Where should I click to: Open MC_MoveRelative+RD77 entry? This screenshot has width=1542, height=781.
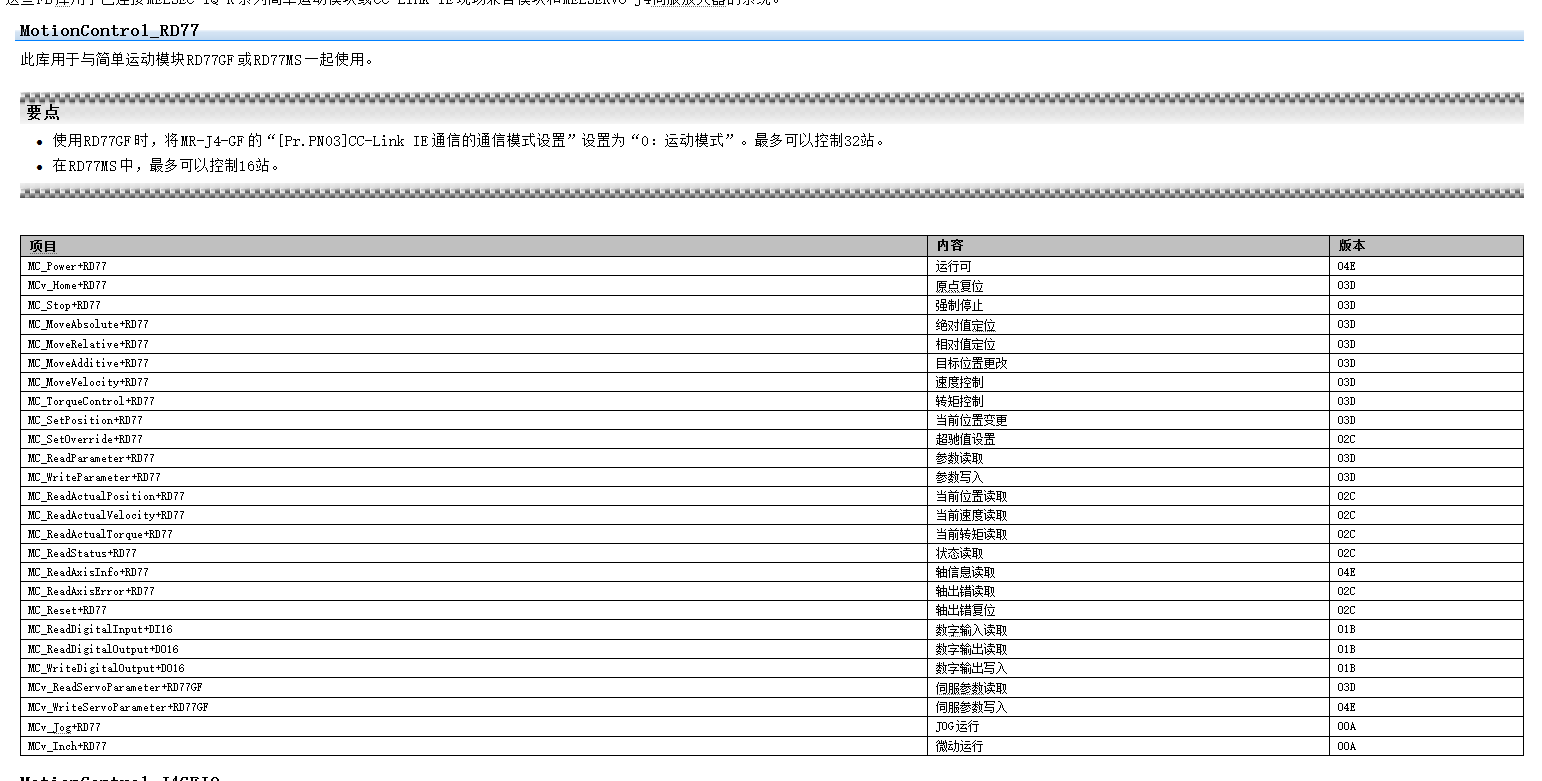point(88,344)
